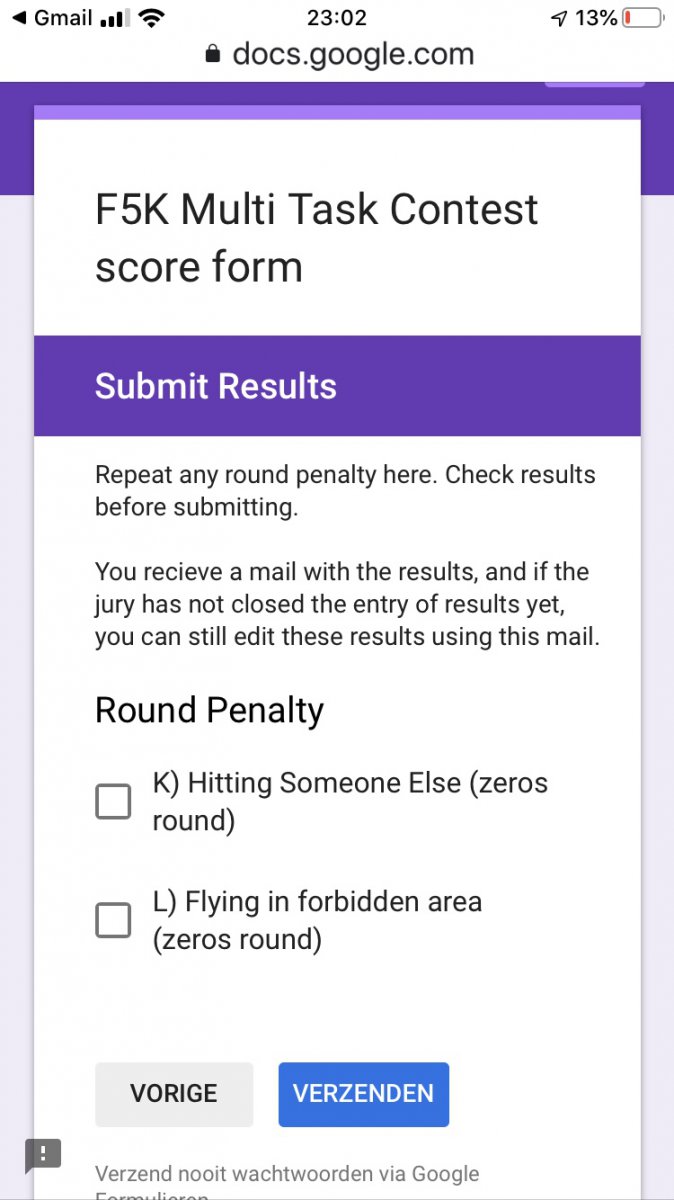674x1200 pixels.
Task: Tap the cellular signal bars icon
Action: coord(116,18)
